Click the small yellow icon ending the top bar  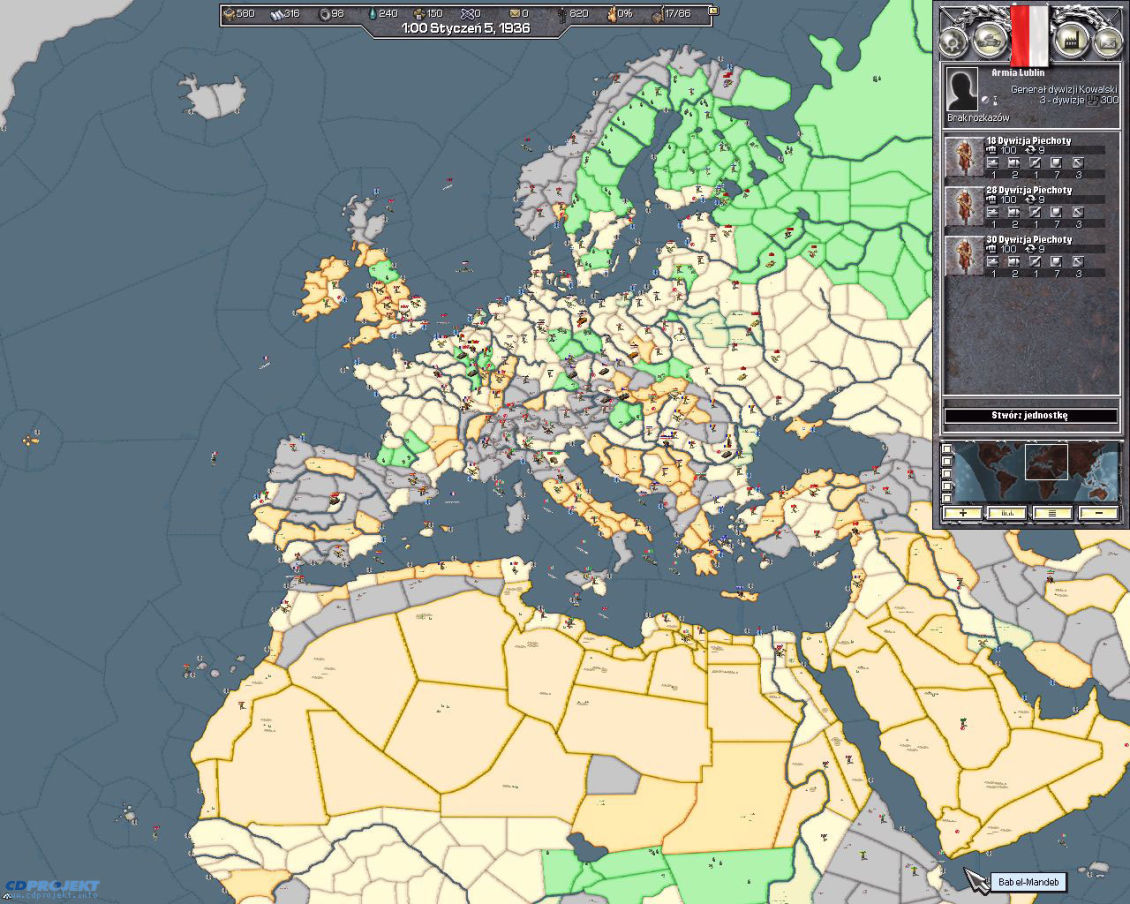click(713, 12)
